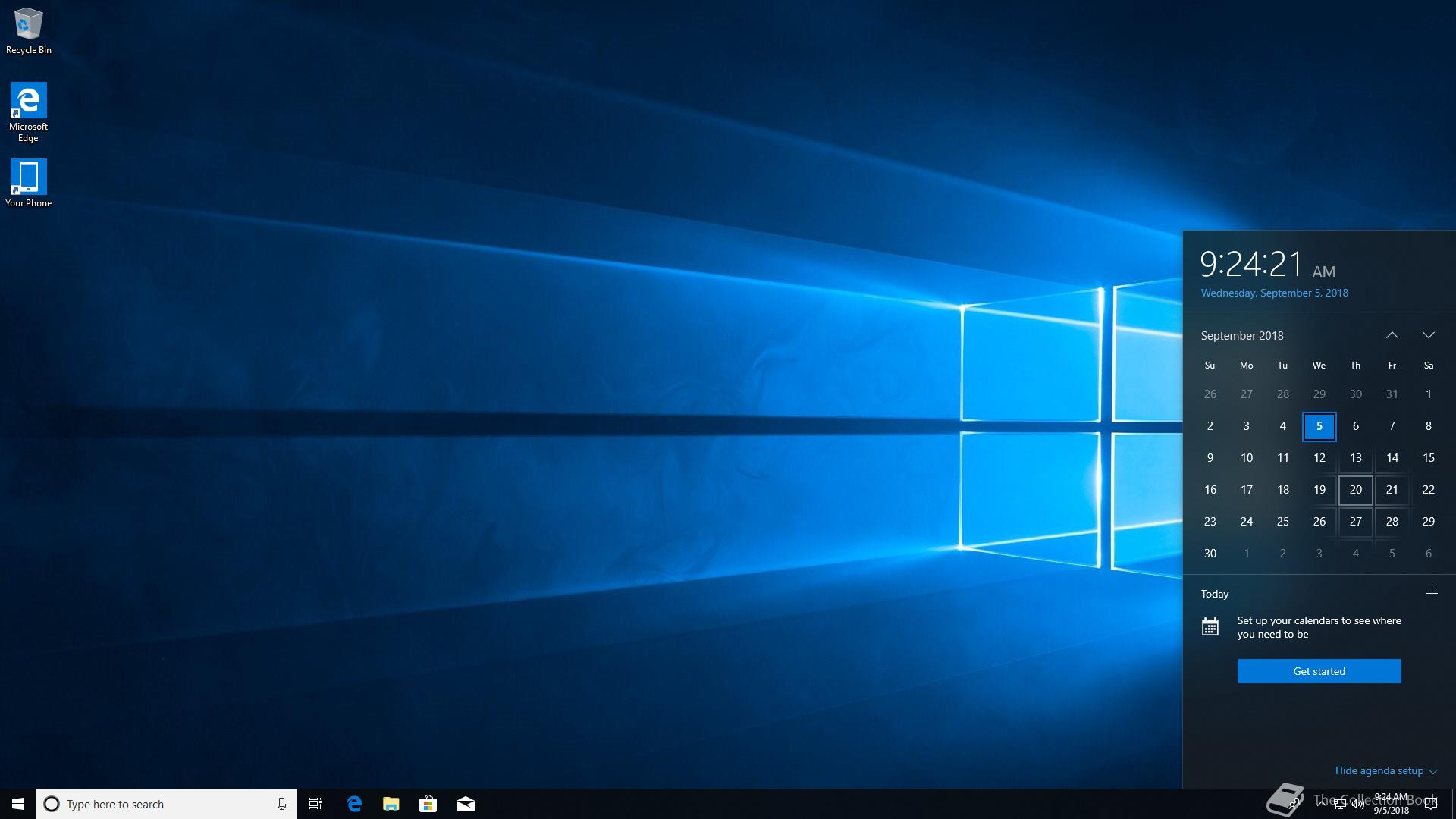The height and width of the screenshot is (819, 1456).
Task: Open File Explorer from the taskbar
Action: (391, 804)
